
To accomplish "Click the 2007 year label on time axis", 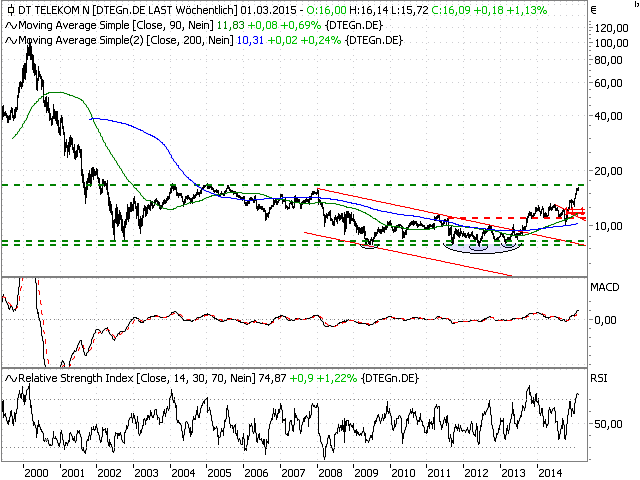I will pos(293,473).
